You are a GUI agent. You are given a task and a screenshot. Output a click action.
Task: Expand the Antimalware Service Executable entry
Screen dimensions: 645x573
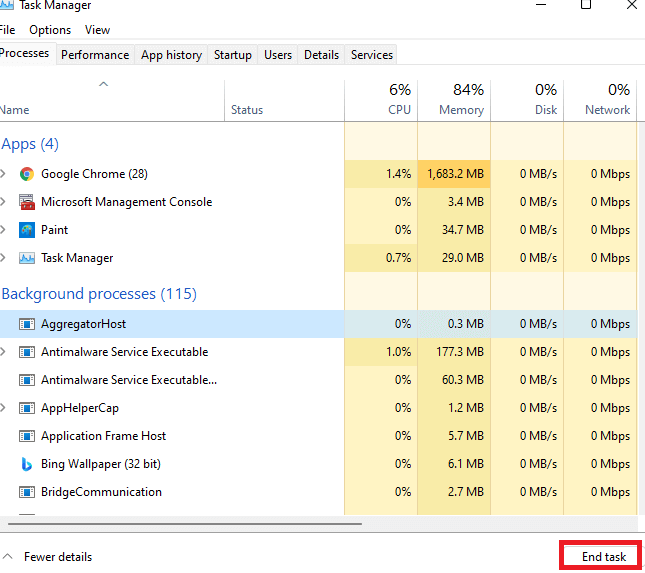click(x=4, y=352)
